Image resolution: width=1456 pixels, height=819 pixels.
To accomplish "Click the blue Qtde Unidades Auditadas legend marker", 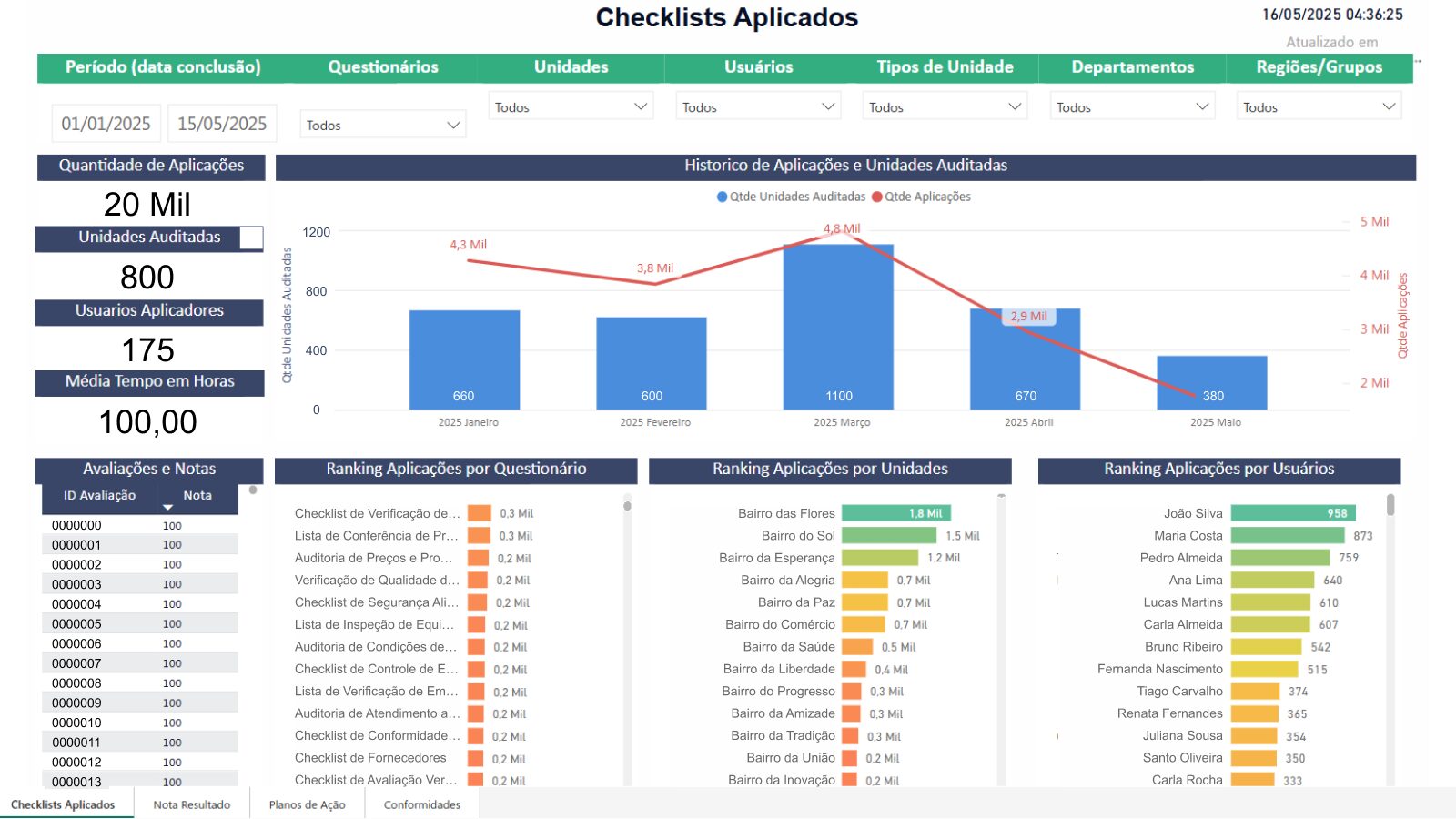I will click(x=722, y=197).
